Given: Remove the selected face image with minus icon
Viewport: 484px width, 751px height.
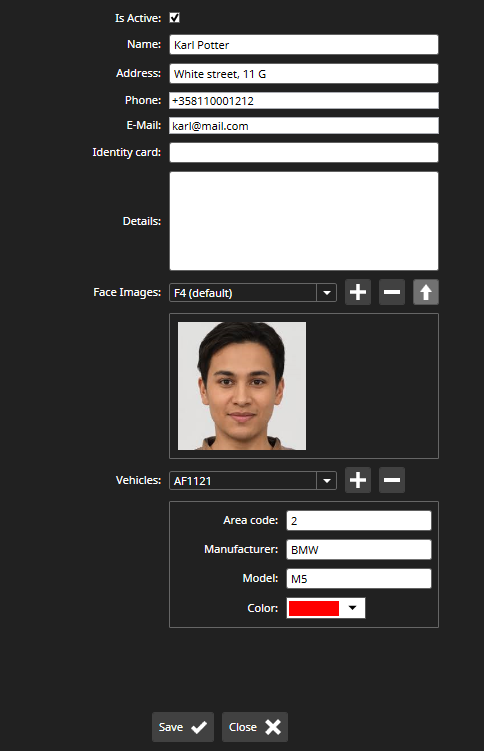Looking at the screenshot, I should (392, 292).
